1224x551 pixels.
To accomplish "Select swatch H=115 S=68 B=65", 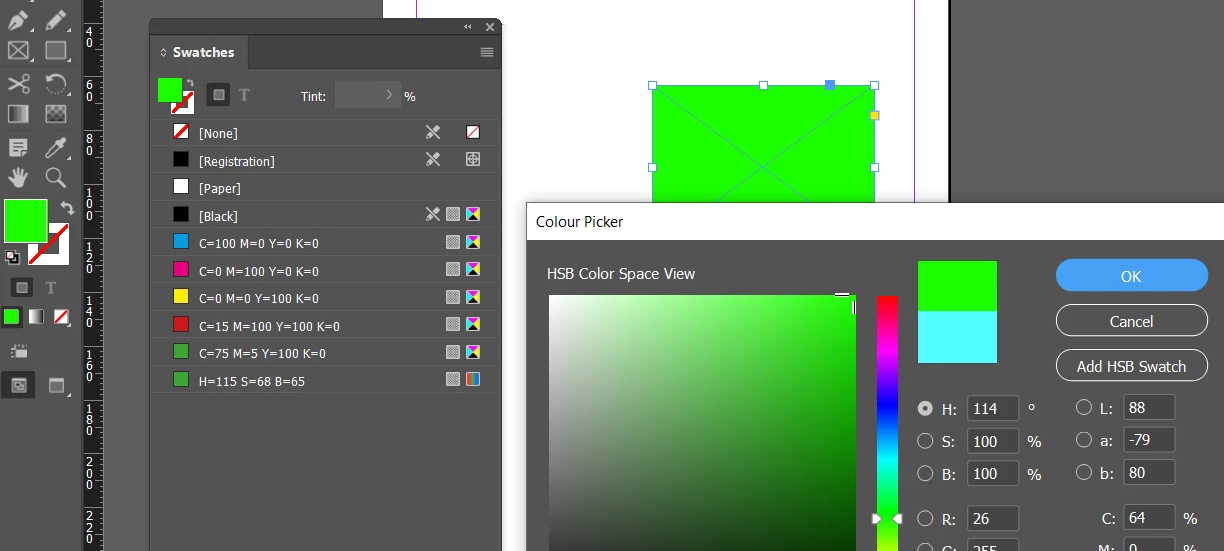I will pyautogui.click(x=325, y=379).
